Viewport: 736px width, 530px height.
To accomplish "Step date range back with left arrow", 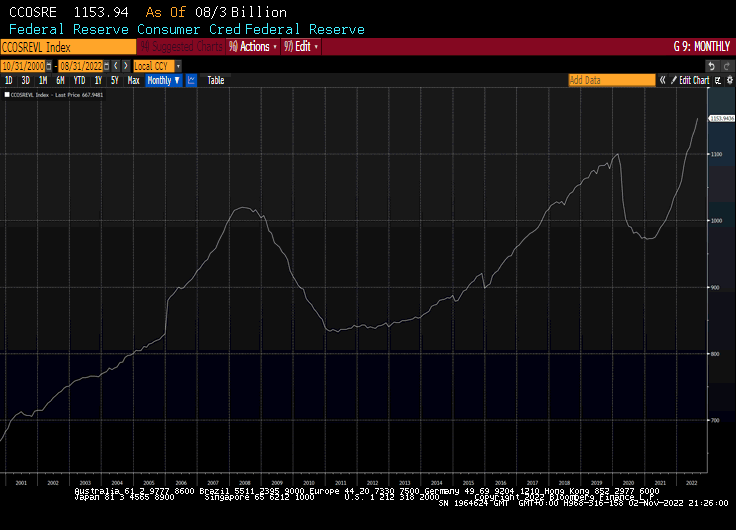I will [114, 65].
